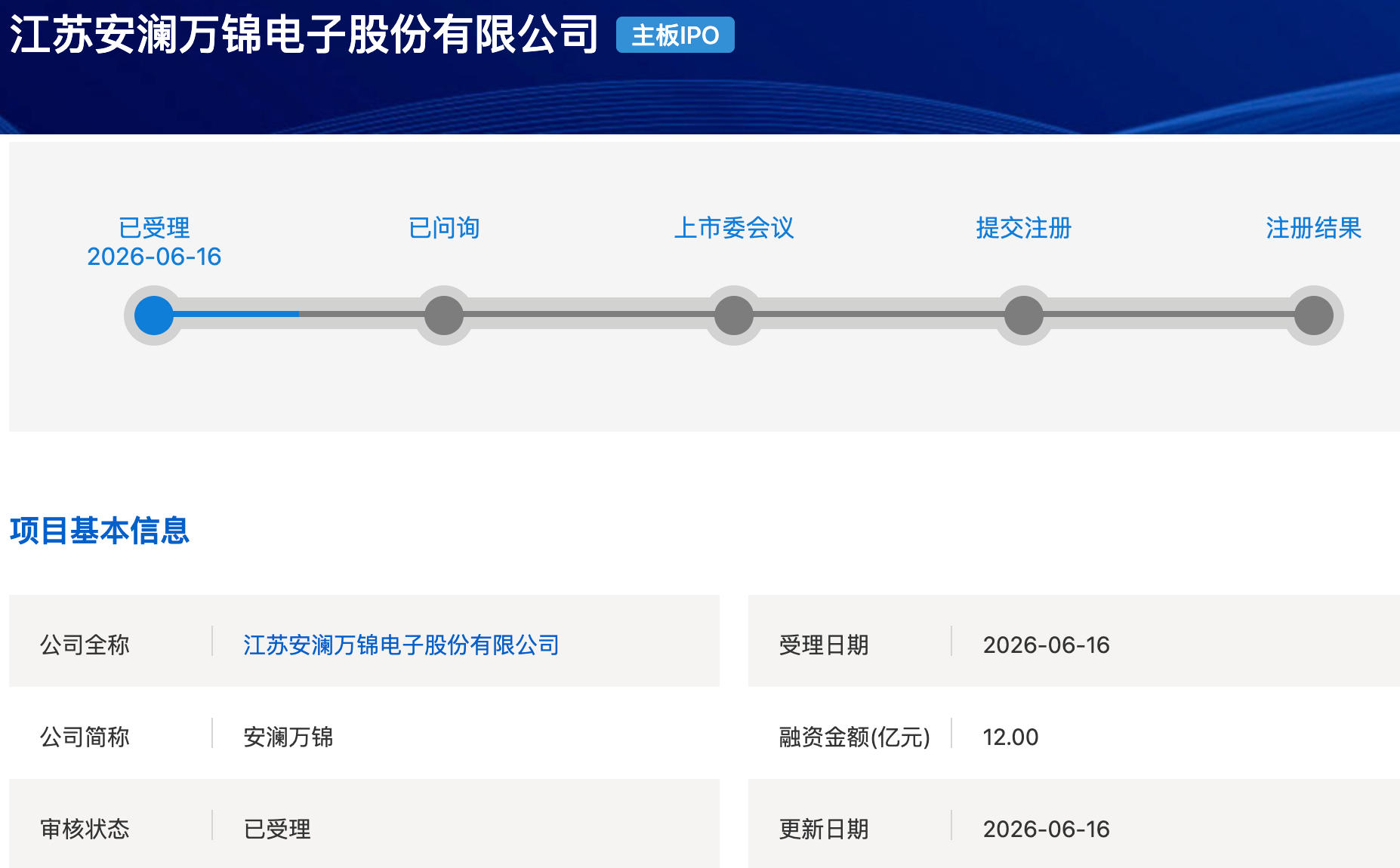Image resolution: width=1400 pixels, height=868 pixels.
Task: Click the 2026-06-16 value in 更新日期 row
Action: [x=1047, y=830]
